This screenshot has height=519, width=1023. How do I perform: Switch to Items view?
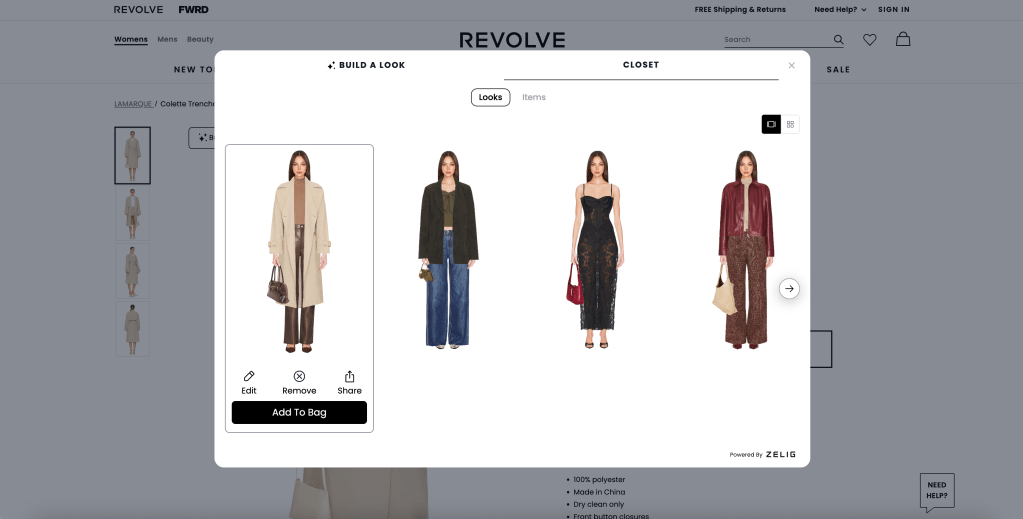(534, 97)
